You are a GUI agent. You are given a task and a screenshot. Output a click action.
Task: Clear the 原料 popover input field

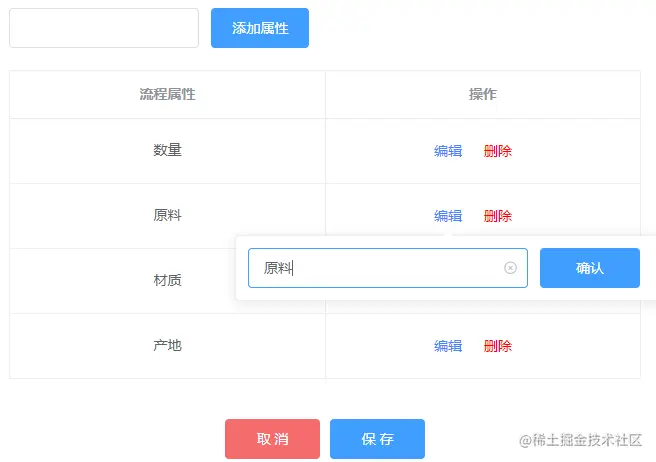(x=510, y=268)
